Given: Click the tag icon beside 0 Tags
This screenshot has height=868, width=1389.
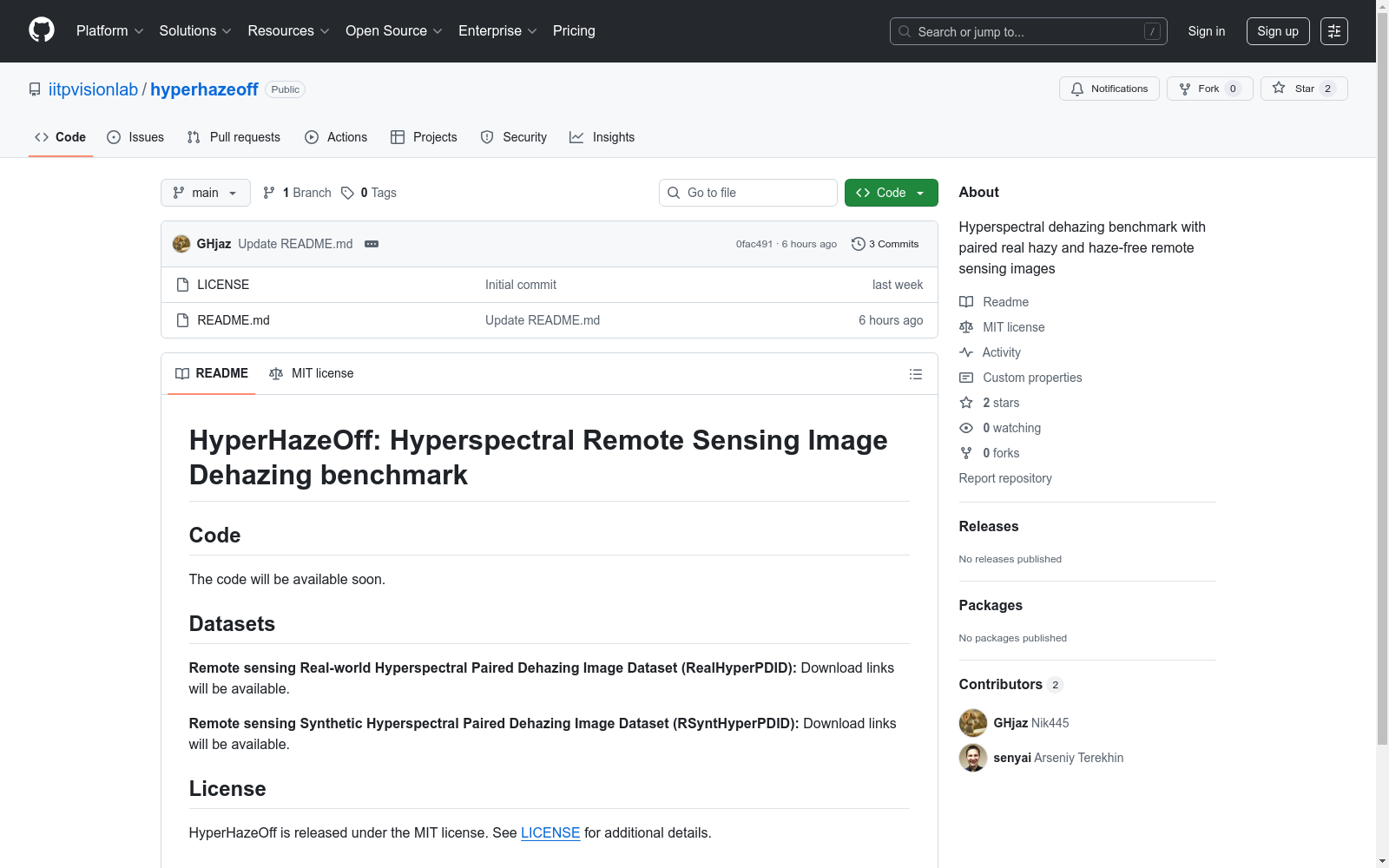Looking at the screenshot, I should click(347, 193).
